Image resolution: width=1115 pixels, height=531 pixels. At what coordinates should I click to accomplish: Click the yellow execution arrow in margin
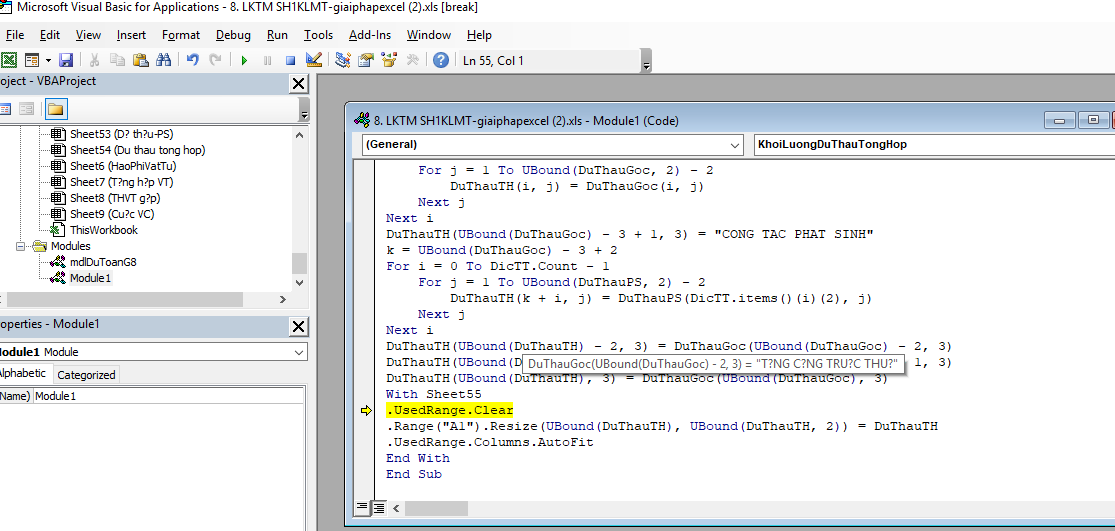(x=366, y=411)
